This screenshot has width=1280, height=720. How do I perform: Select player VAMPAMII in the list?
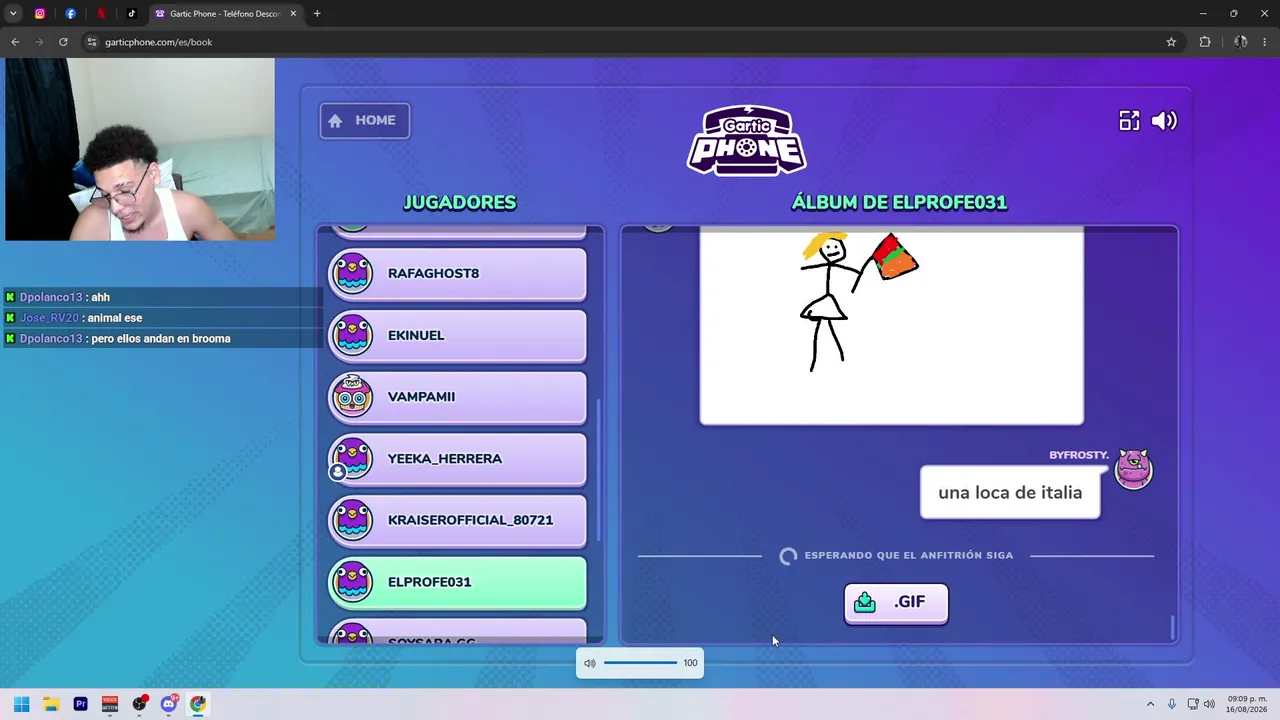point(457,397)
